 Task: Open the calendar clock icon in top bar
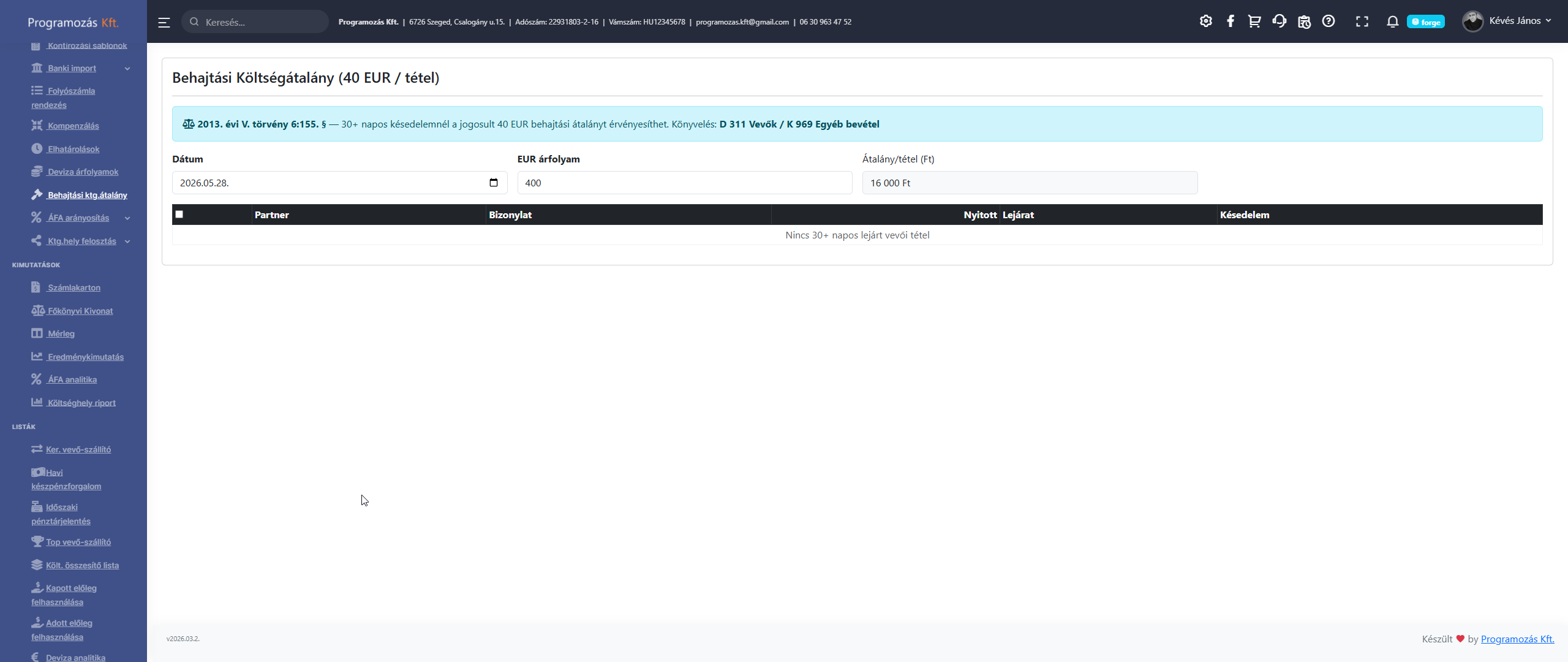point(1304,21)
